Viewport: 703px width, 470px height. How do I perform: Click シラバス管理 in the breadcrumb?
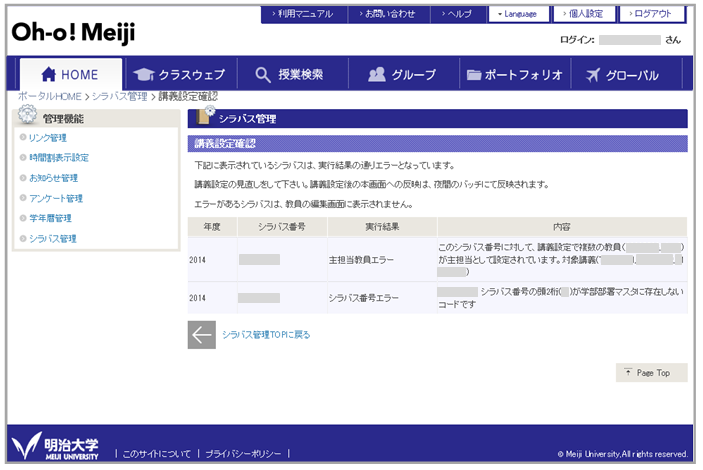[x=120, y=96]
